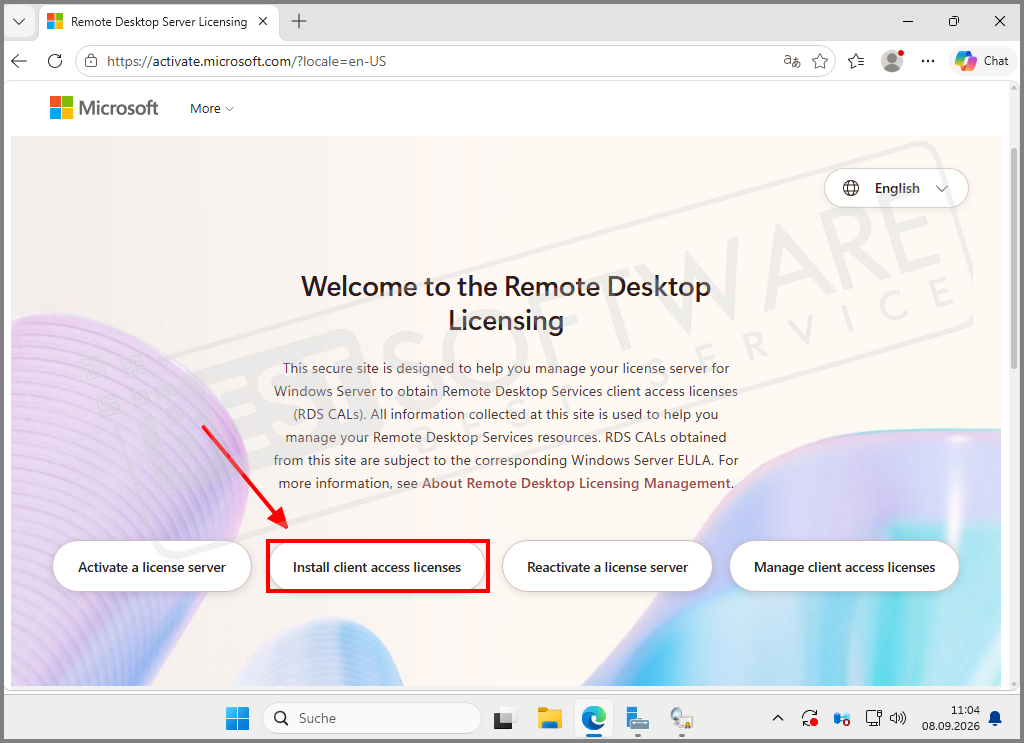
Task: Open network status tray icon
Action: (x=873, y=718)
